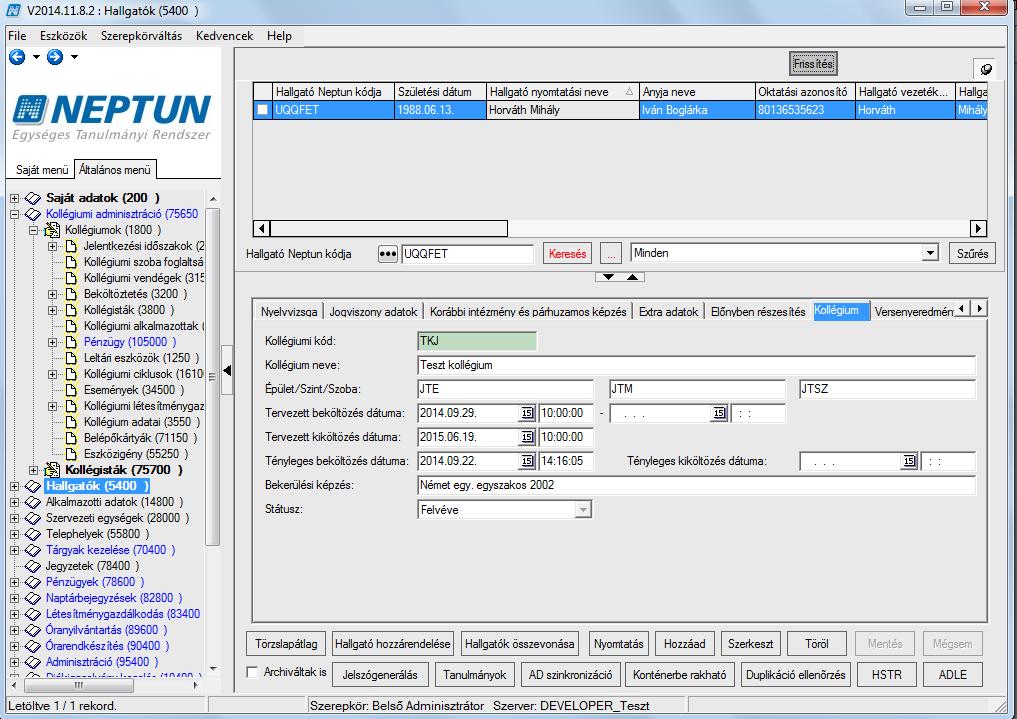Switch to the Extra adatok tab
This screenshot has width=1017, height=719.
pyautogui.click(x=668, y=312)
